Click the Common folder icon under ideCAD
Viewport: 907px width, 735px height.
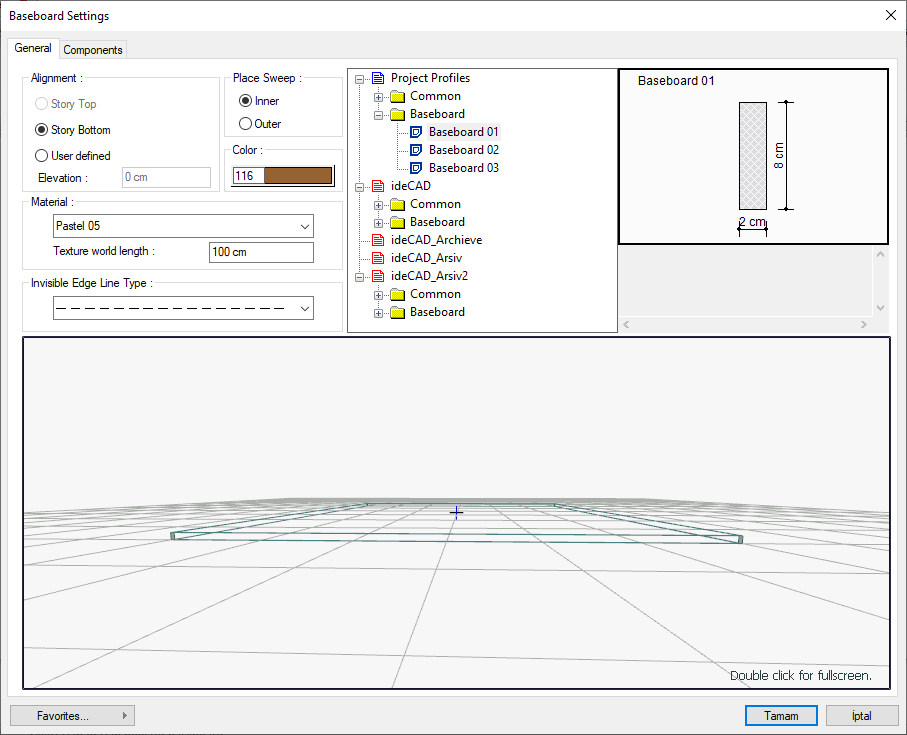click(397, 204)
